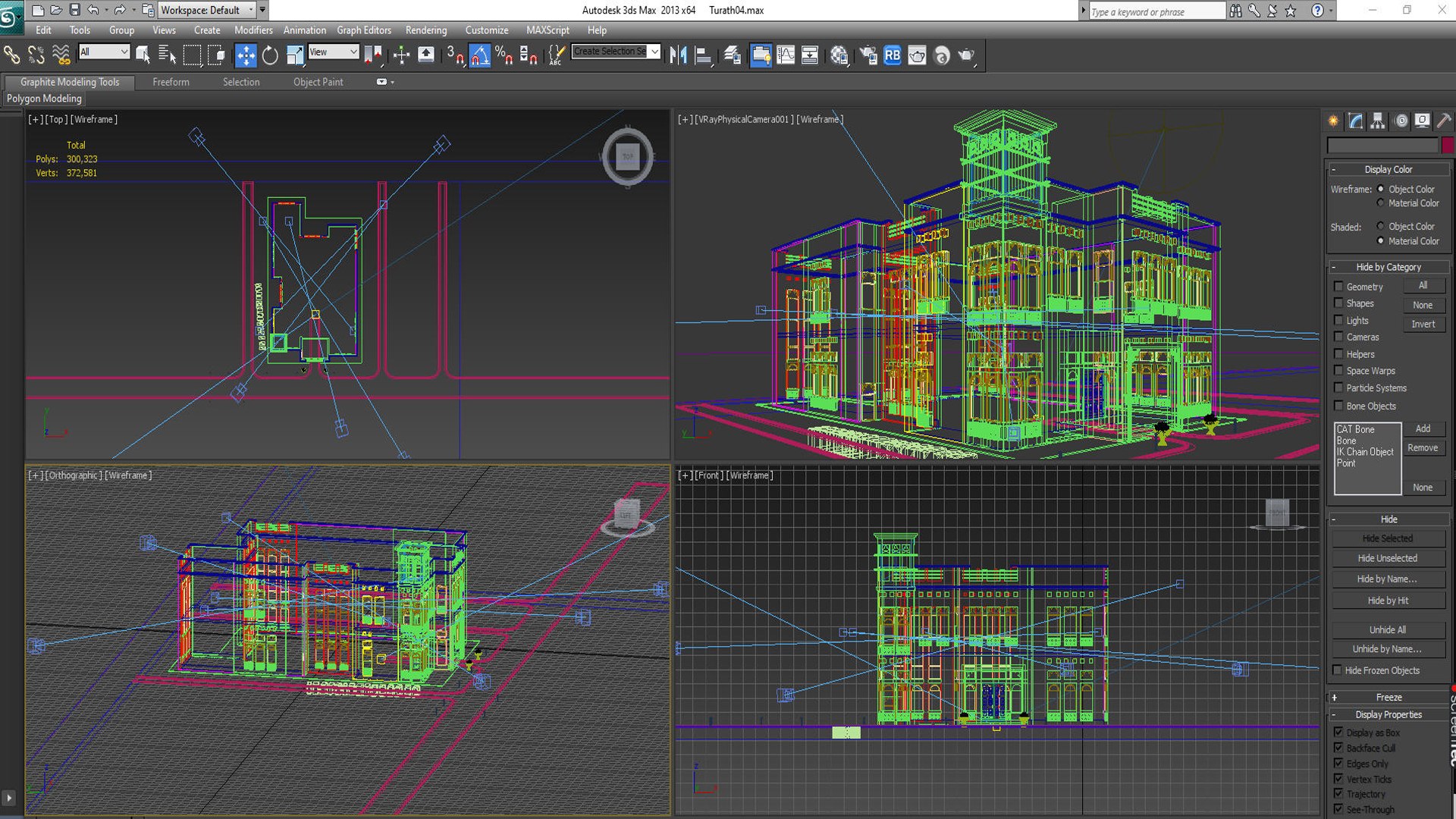Select Wireframe Material Color radio button
The image size is (1456, 819).
[x=1380, y=203]
